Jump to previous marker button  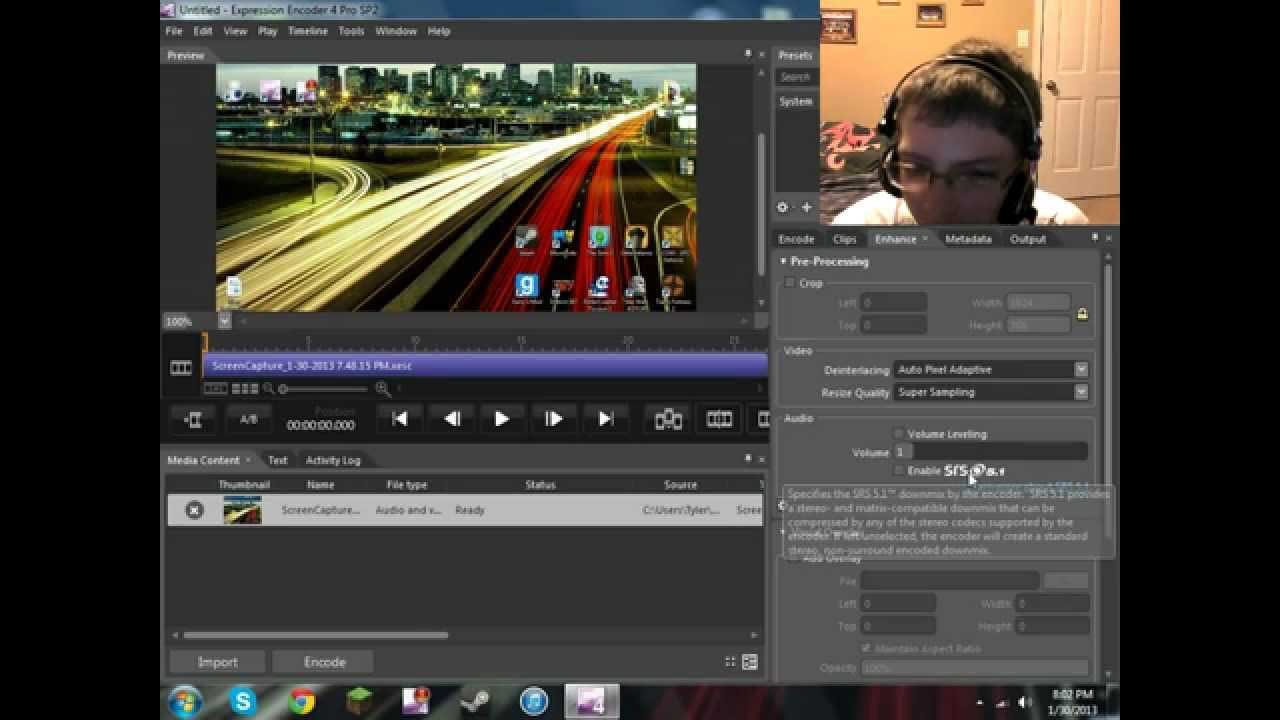point(400,419)
